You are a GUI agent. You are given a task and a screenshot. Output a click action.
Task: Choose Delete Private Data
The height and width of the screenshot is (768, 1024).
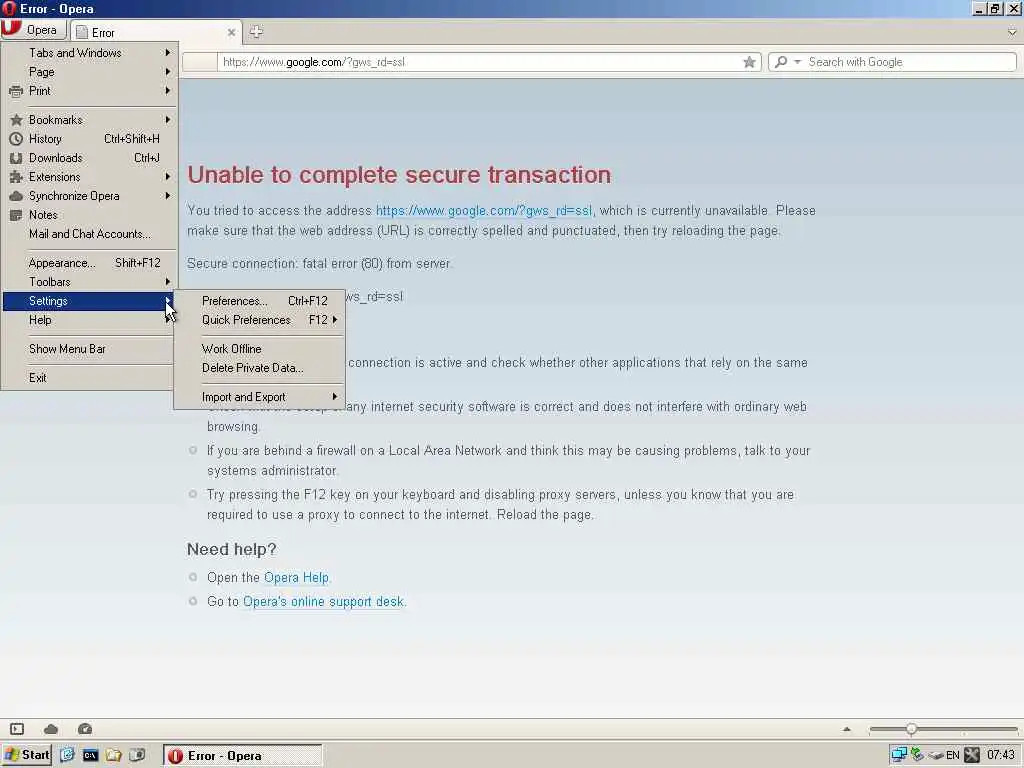pyautogui.click(x=259, y=368)
